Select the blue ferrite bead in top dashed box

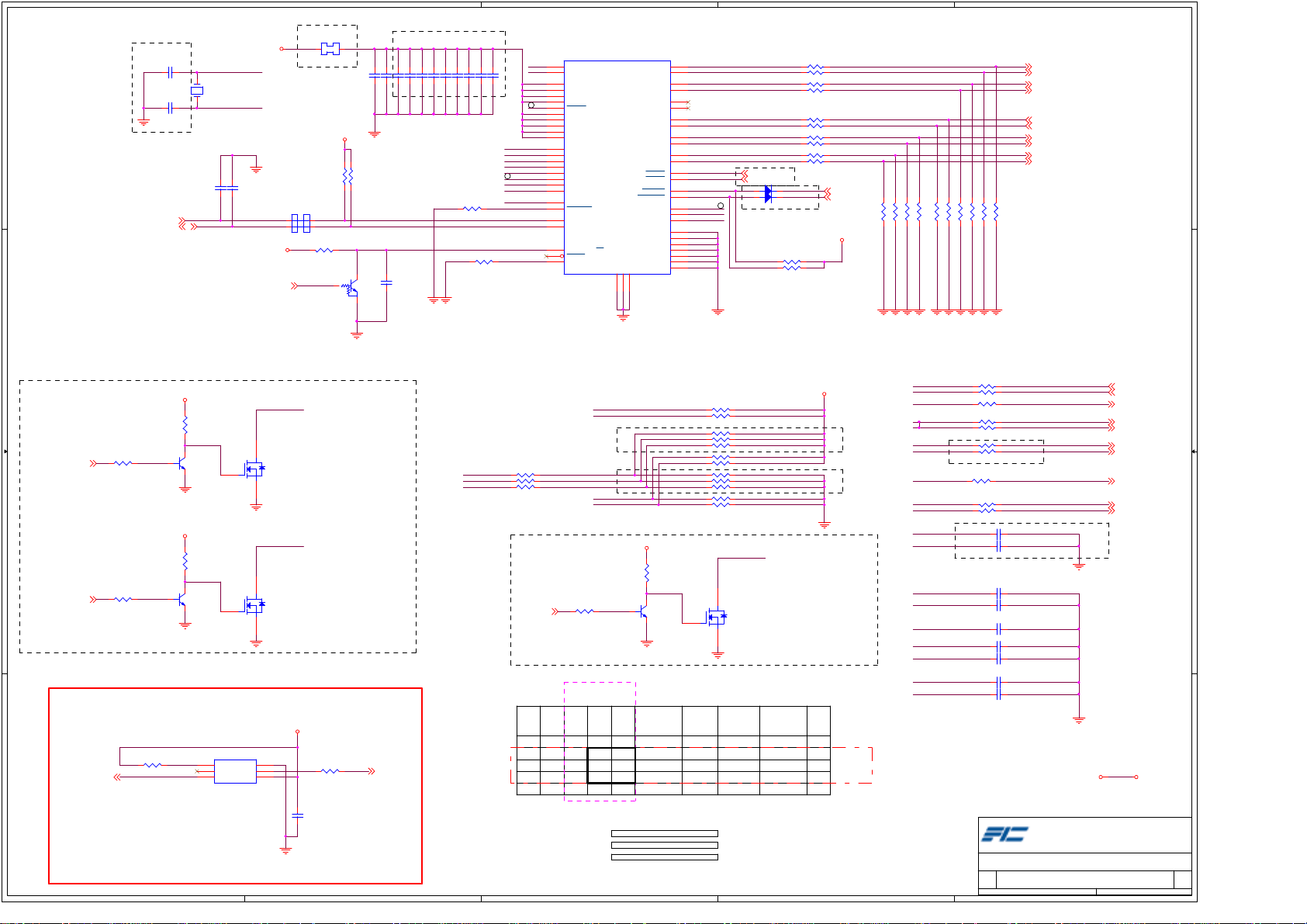tap(330, 49)
